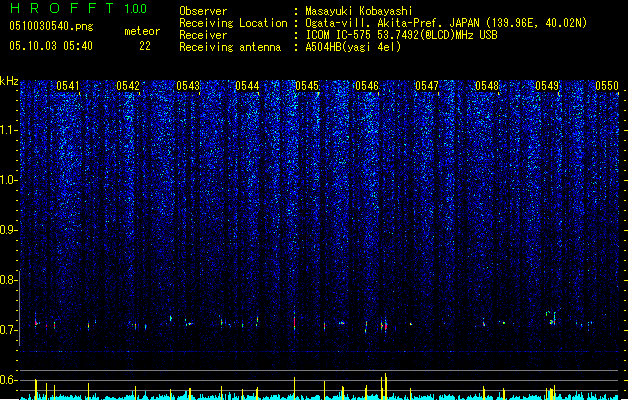Click the 0545 time marker
This screenshot has width=629, height=400.
(x=307, y=86)
